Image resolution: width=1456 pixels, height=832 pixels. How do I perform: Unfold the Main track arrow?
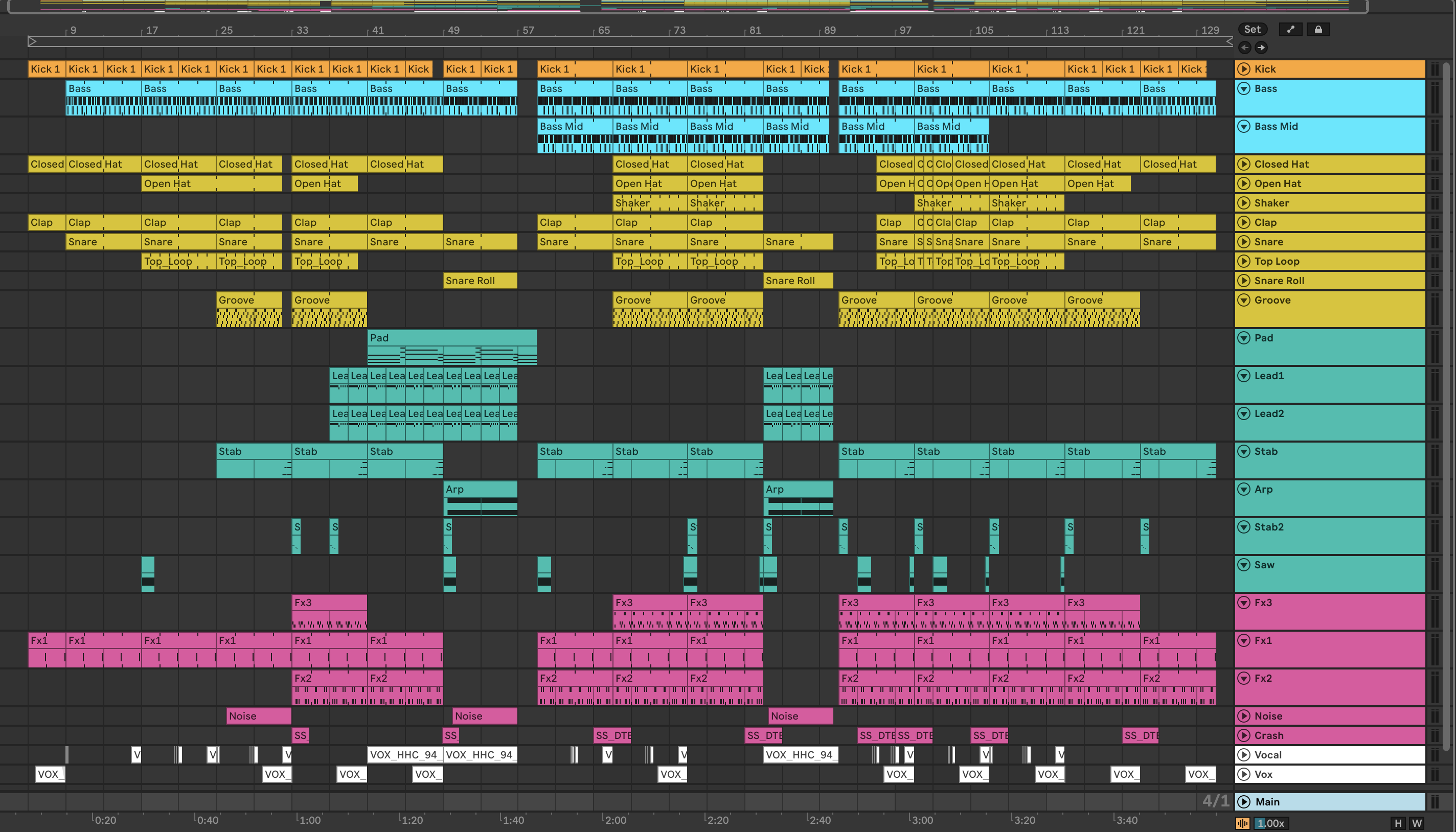tap(1243, 802)
